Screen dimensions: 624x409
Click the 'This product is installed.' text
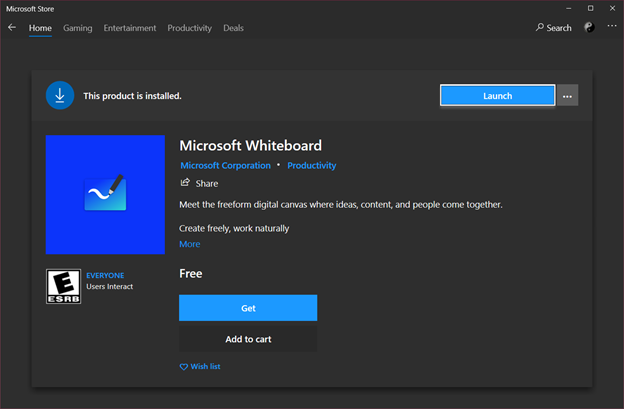[132, 96]
